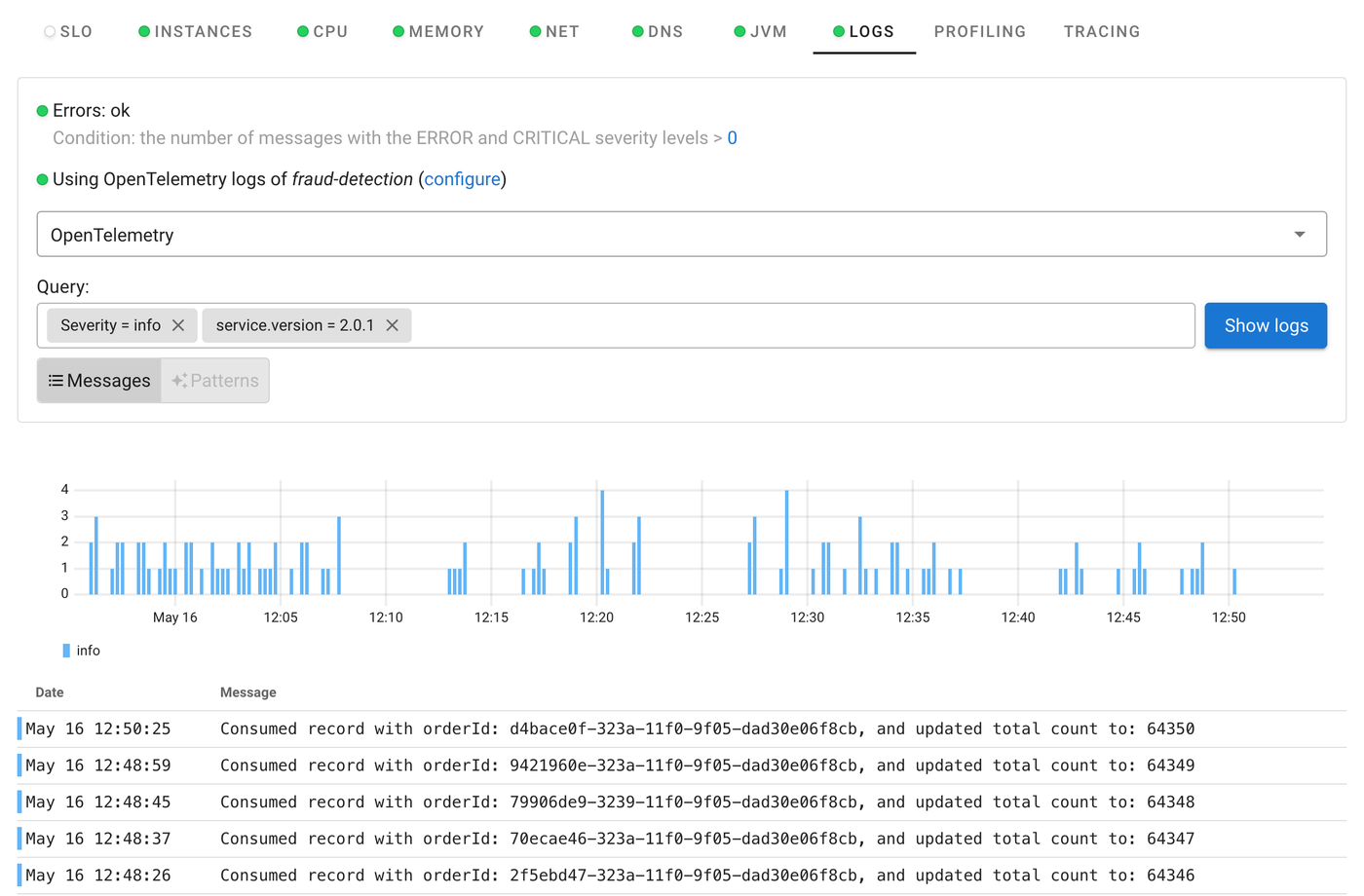Open the configure link for fraud-detection logs
The width and height of the screenshot is (1364, 896).
pos(463,179)
